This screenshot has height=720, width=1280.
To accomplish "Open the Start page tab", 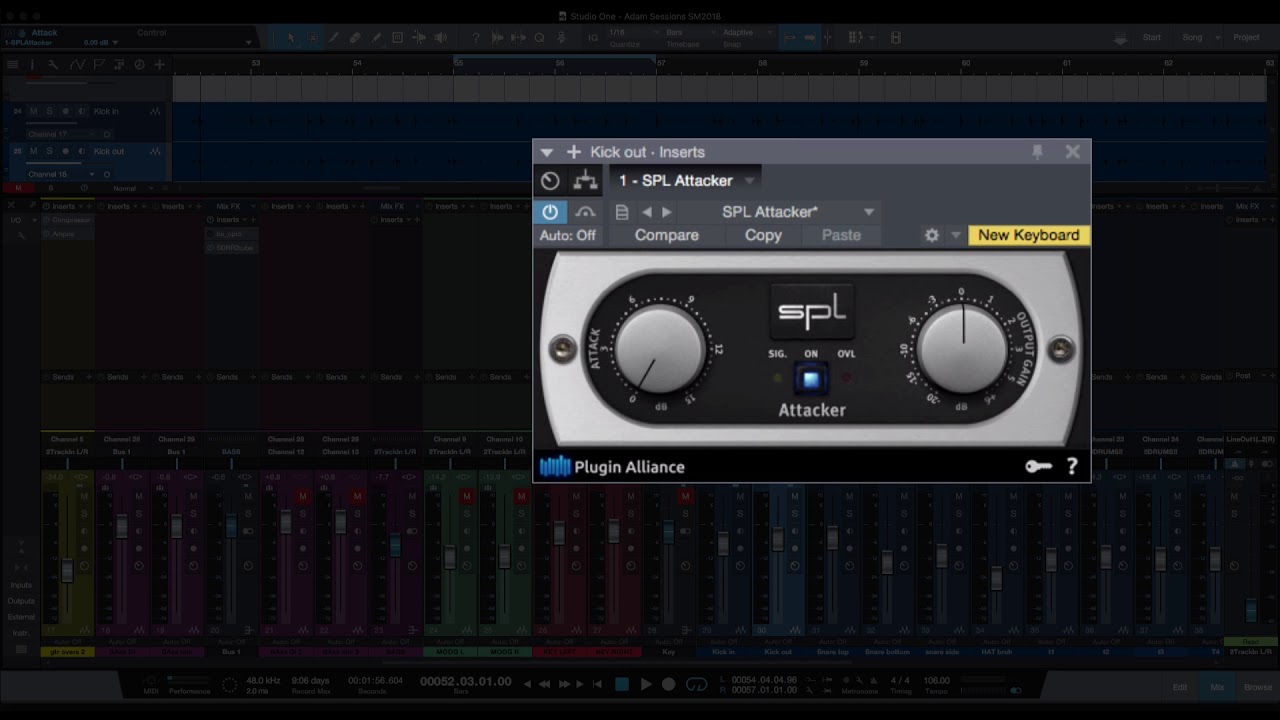I will click(x=1152, y=38).
